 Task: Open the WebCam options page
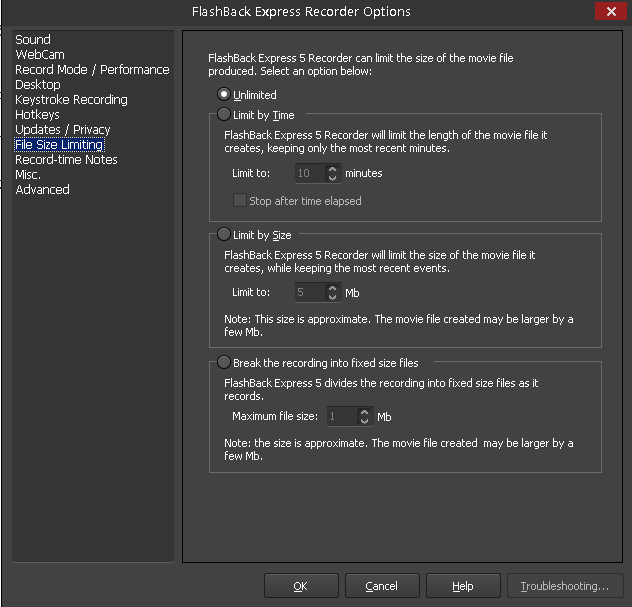click(40, 54)
